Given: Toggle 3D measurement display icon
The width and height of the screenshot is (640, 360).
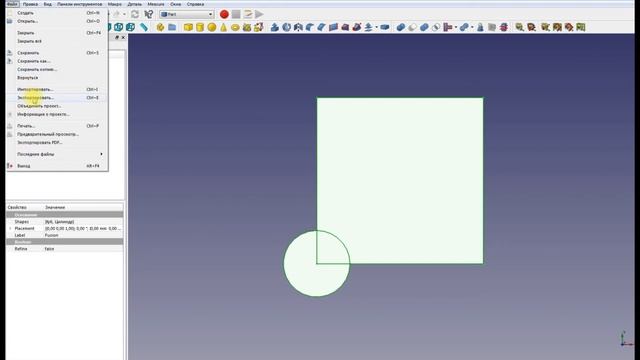Looking at the screenshot, I should (x=569, y=27).
